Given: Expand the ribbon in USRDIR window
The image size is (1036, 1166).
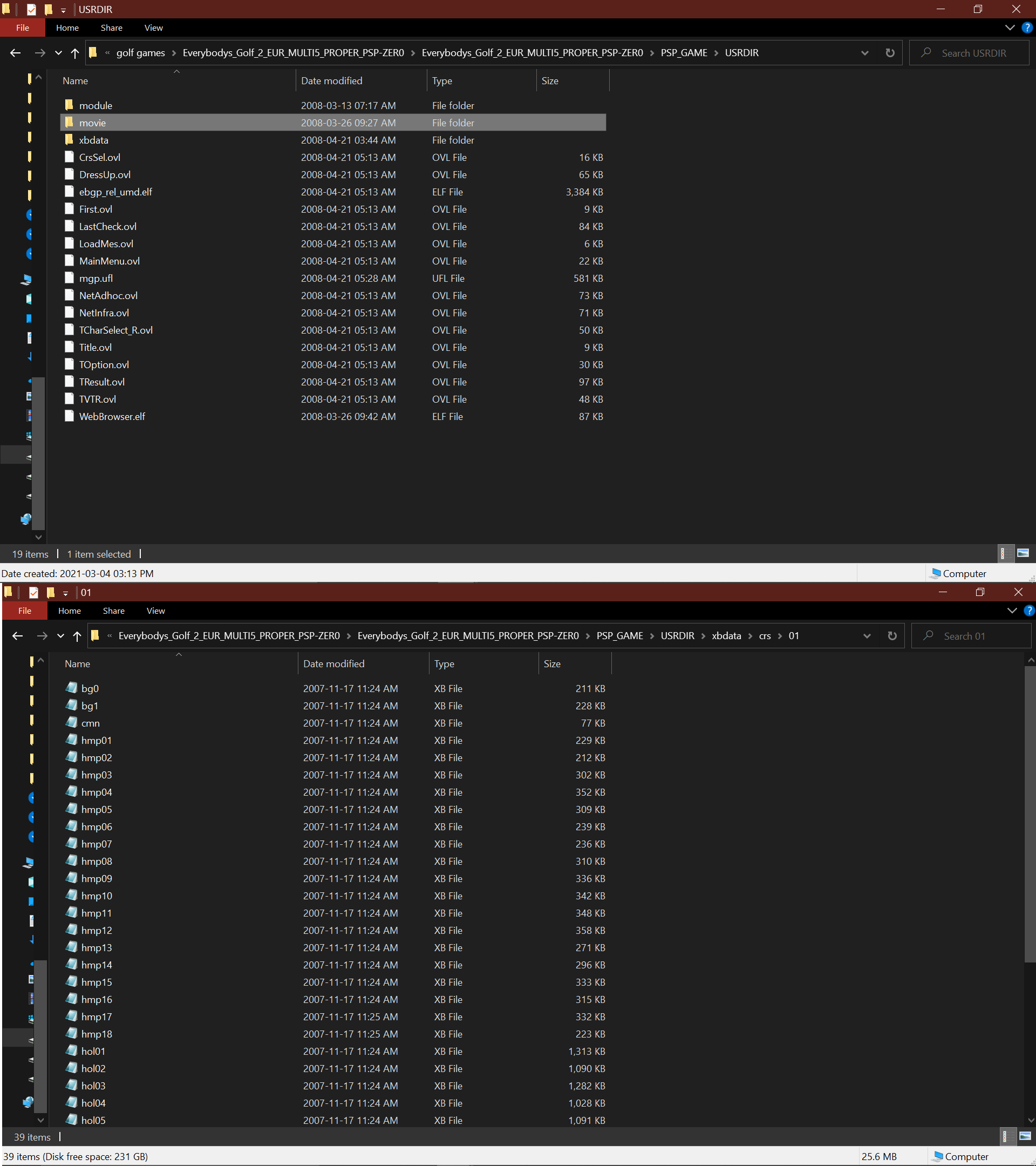Looking at the screenshot, I should pyautogui.click(x=1010, y=28).
